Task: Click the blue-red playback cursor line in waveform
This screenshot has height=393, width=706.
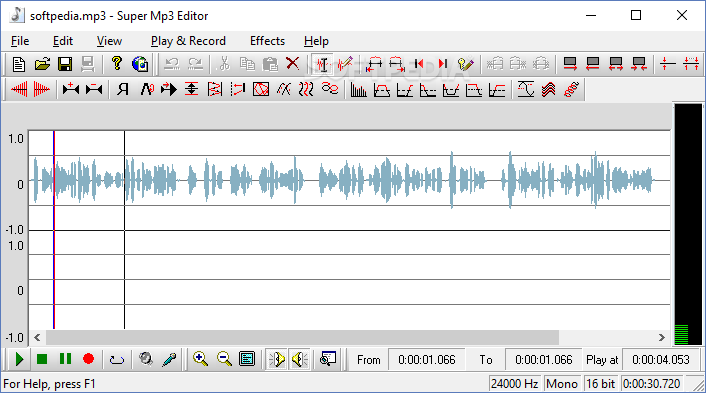Action: click(54, 230)
